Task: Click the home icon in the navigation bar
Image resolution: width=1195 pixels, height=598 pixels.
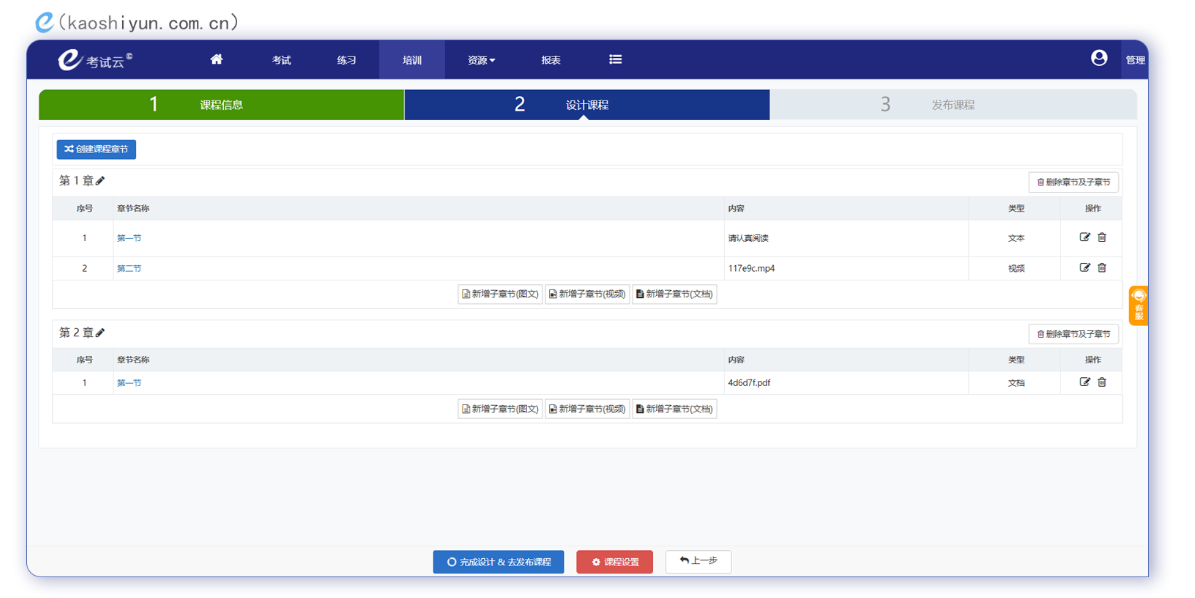Action: (216, 59)
